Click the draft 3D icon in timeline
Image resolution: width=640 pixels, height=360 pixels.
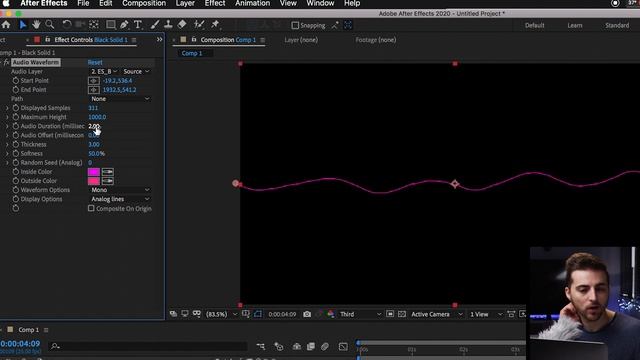[279, 347]
